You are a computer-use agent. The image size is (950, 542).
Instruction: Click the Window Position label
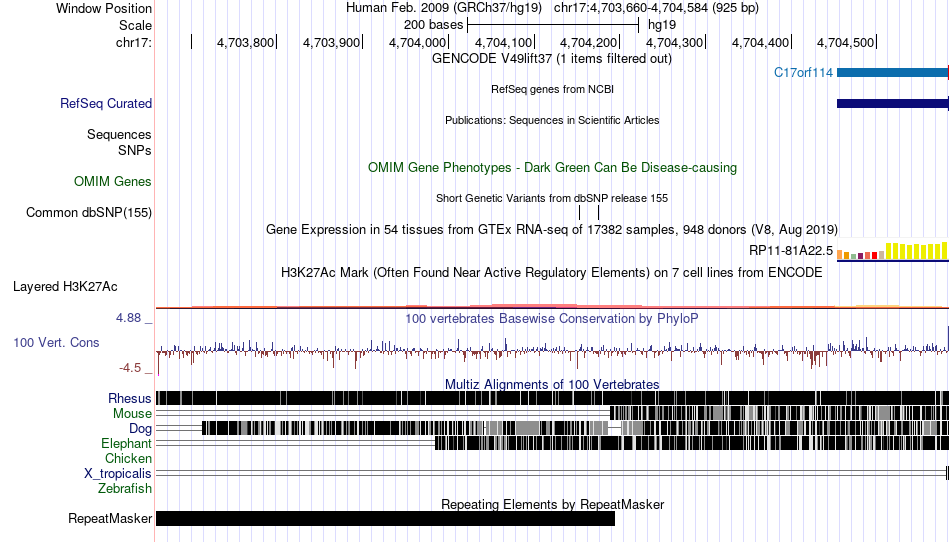coord(104,8)
